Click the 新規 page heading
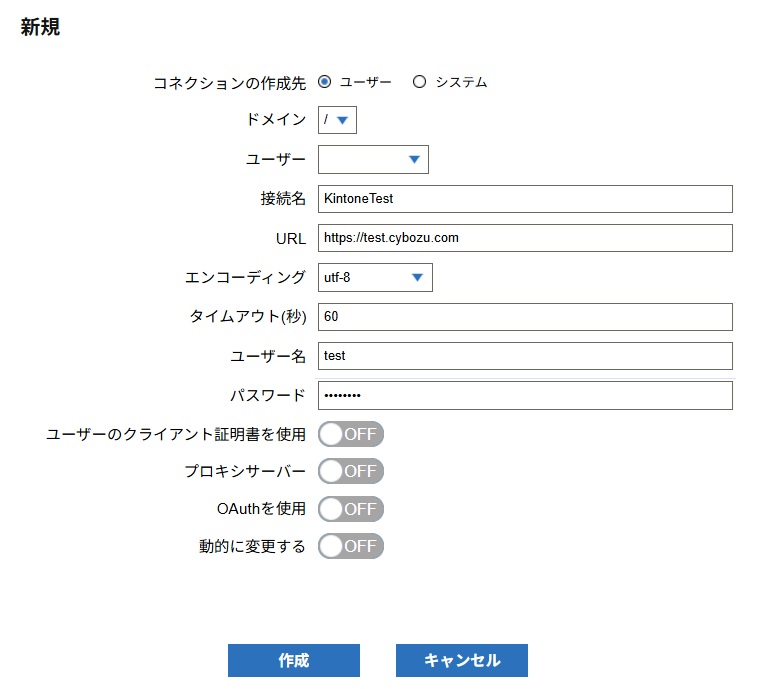The width and height of the screenshot is (764, 689). (x=40, y=28)
